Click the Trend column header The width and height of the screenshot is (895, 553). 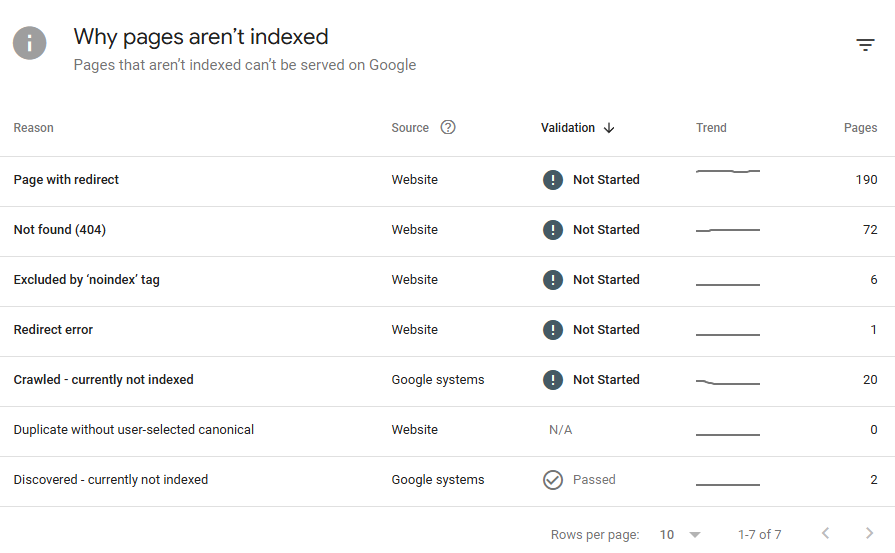click(x=711, y=128)
